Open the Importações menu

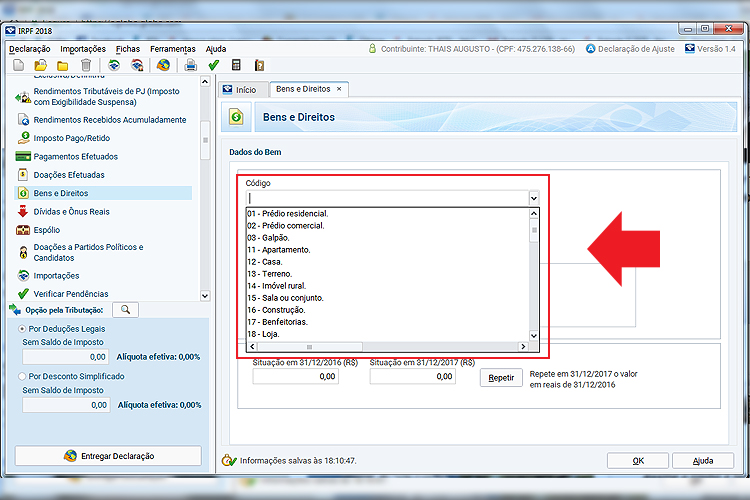(x=83, y=49)
